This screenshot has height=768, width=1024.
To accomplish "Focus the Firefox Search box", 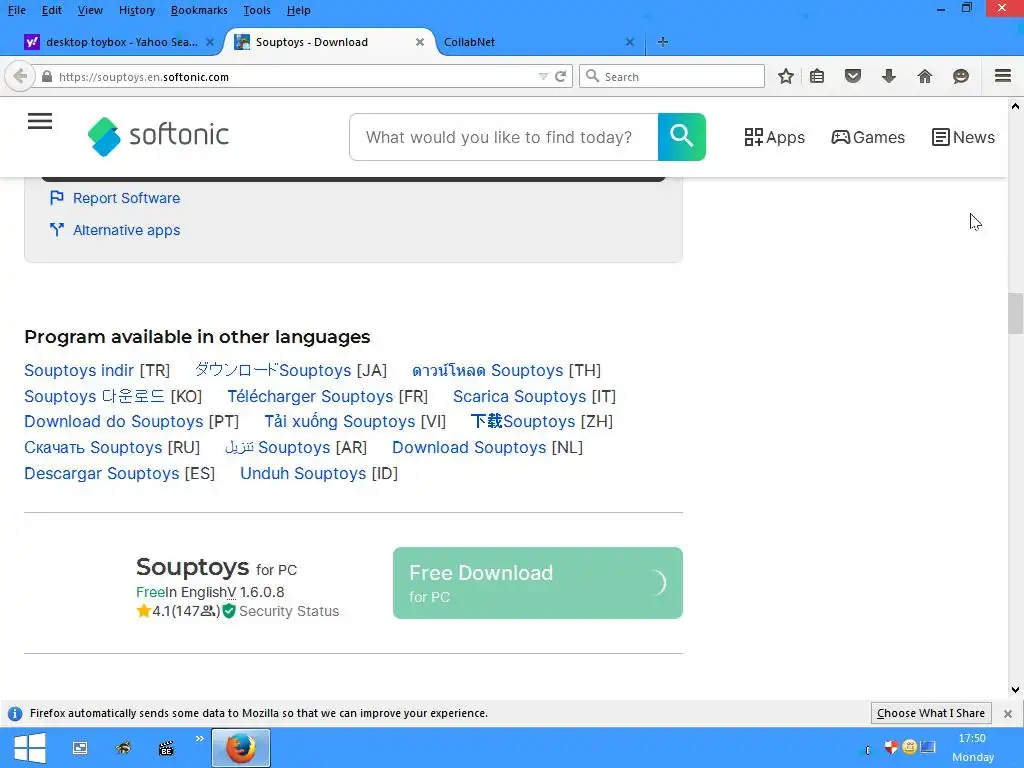I will click(x=672, y=76).
